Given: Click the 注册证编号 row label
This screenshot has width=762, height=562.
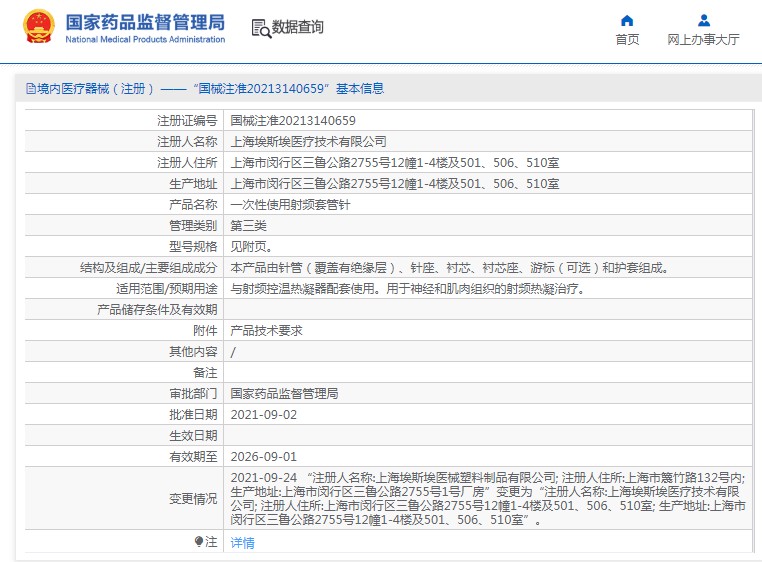Looking at the screenshot, I should pos(187,121).
